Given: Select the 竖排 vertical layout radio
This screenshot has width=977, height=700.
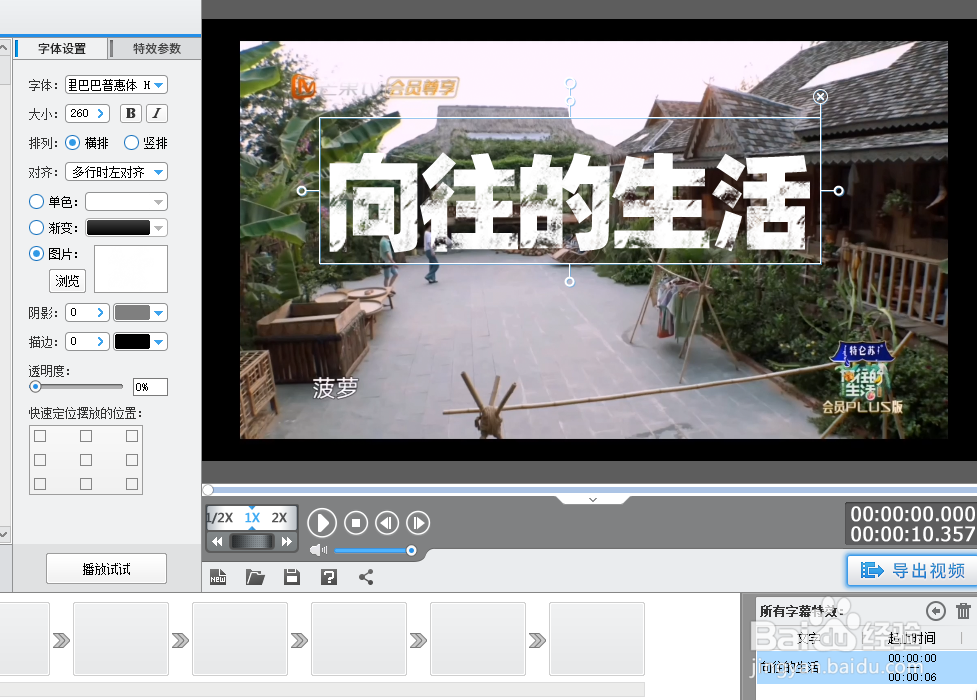Looking at the screenshot, I should point(131,143).
